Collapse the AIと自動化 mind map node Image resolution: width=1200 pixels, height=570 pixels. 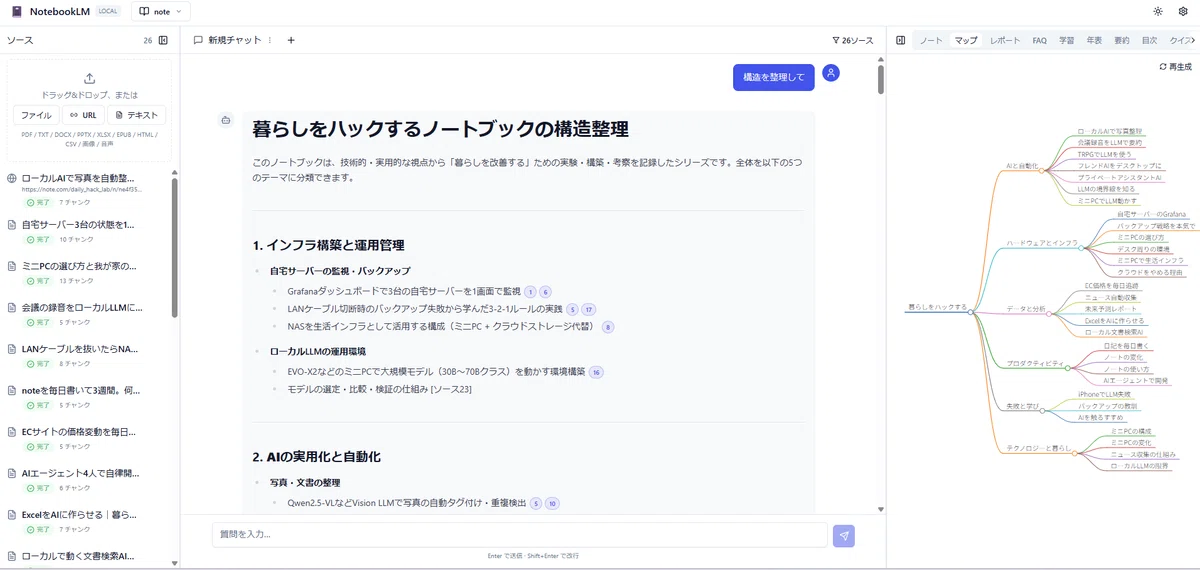pyautogui.click(x=1042, y=171)
